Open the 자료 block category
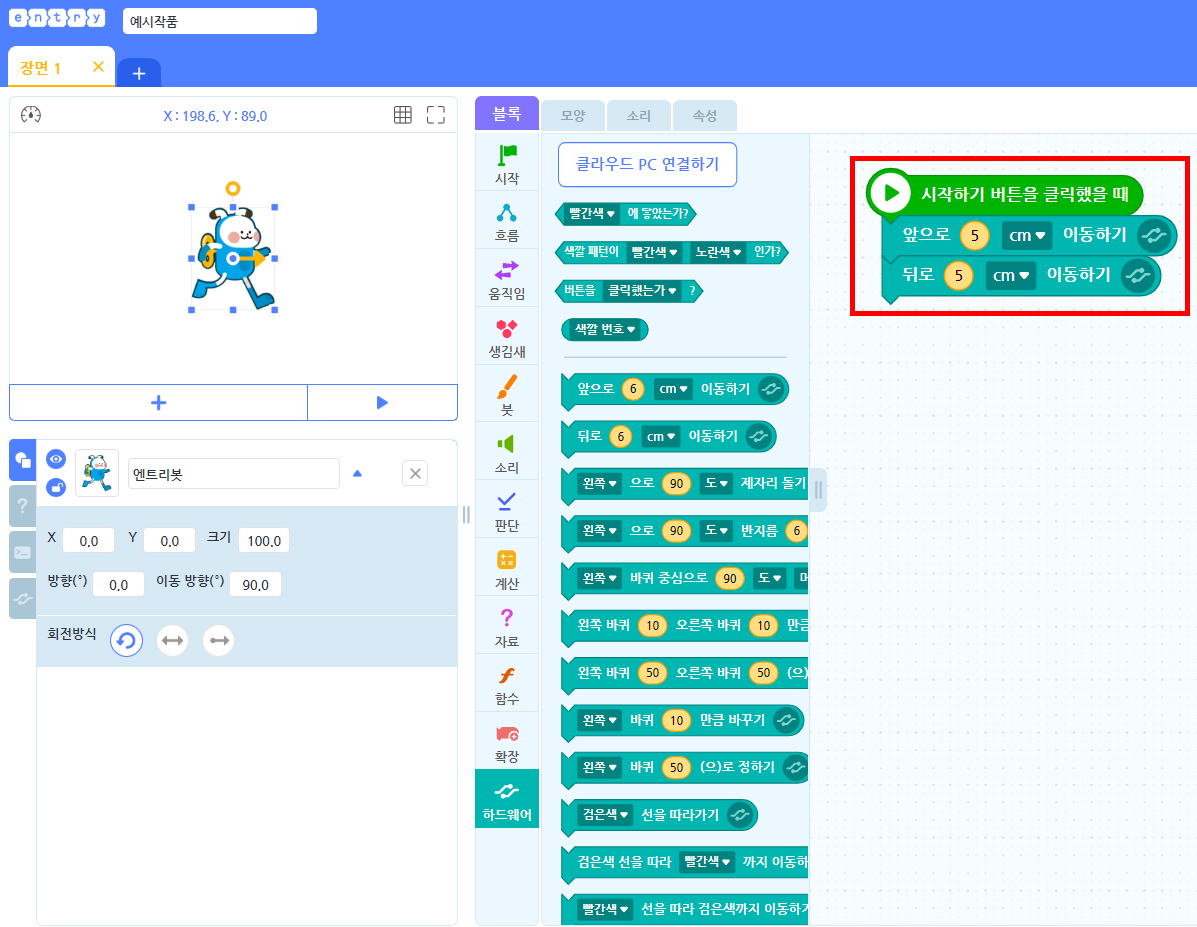Viewport: 1197px width, 927px height. click(507, 628)
